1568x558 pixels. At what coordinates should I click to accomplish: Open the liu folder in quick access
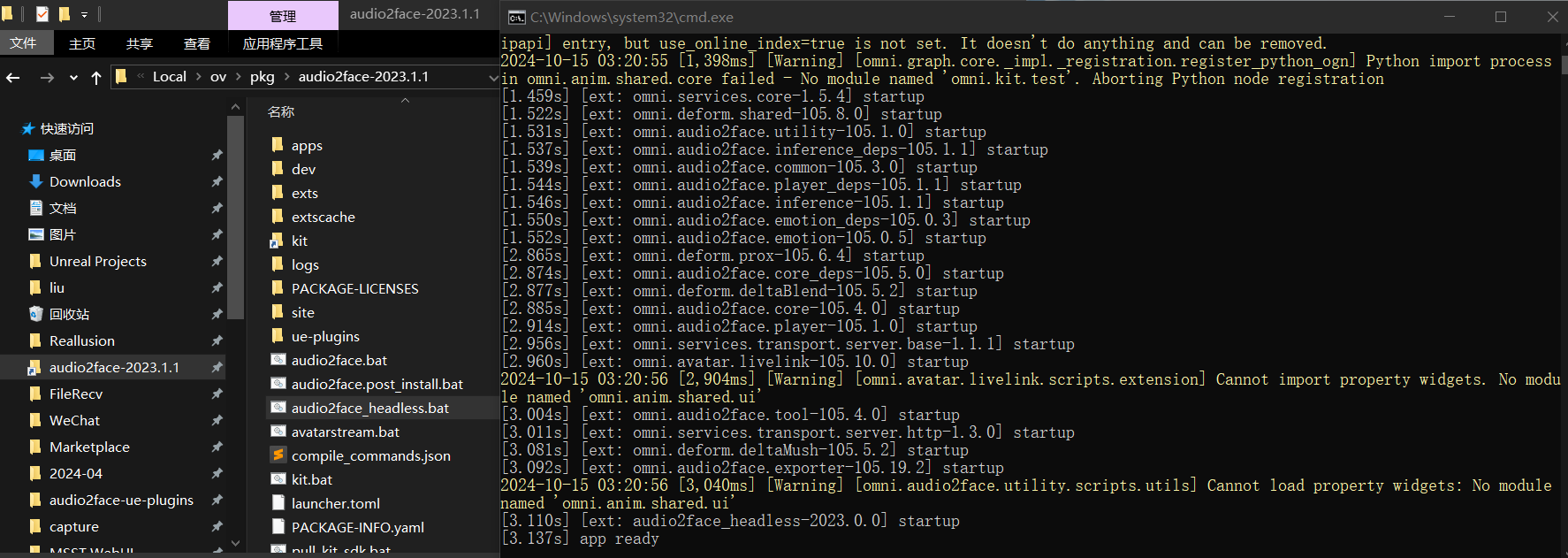(x=57, y=287)
